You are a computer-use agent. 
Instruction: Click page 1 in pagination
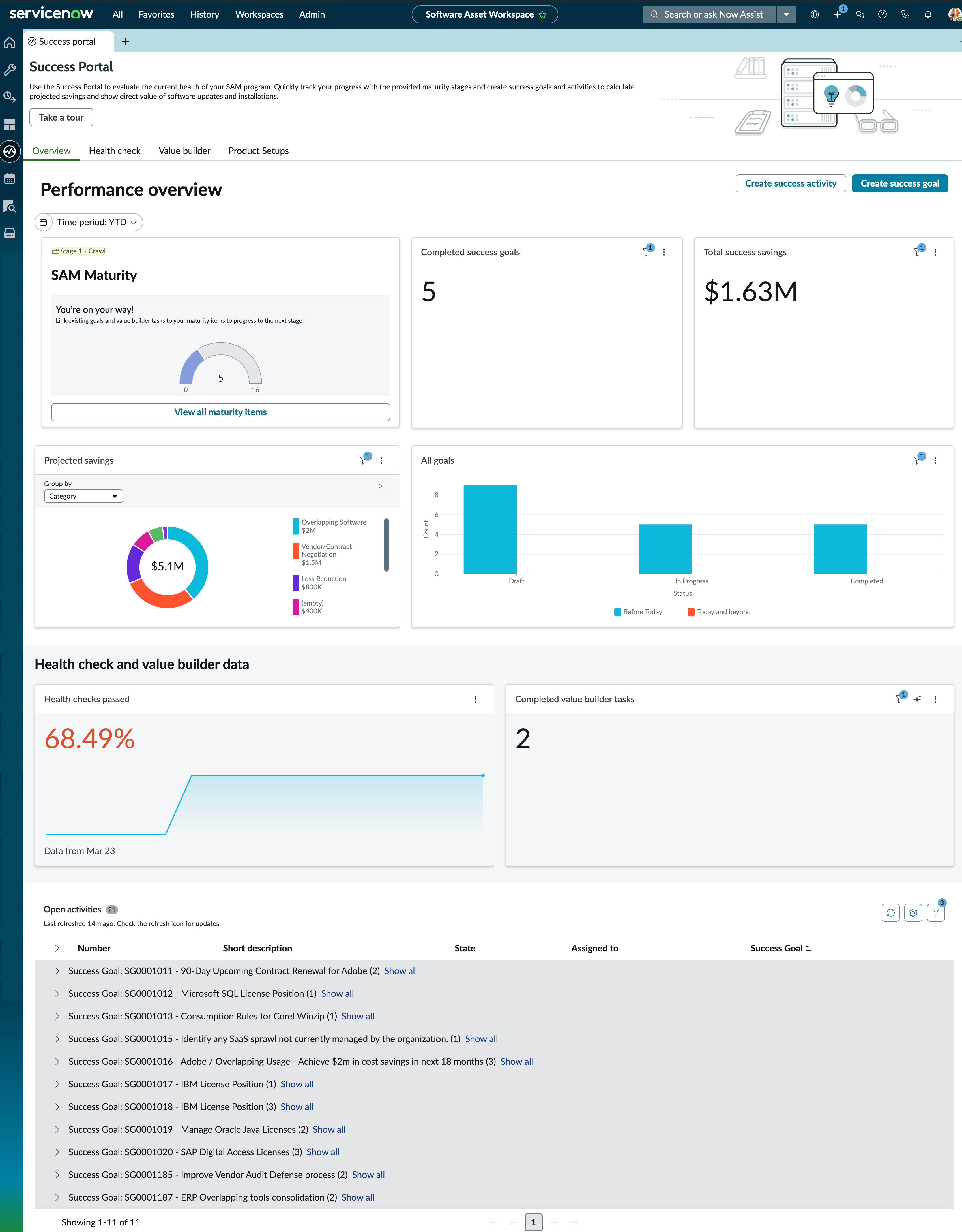coord(533,1222)
